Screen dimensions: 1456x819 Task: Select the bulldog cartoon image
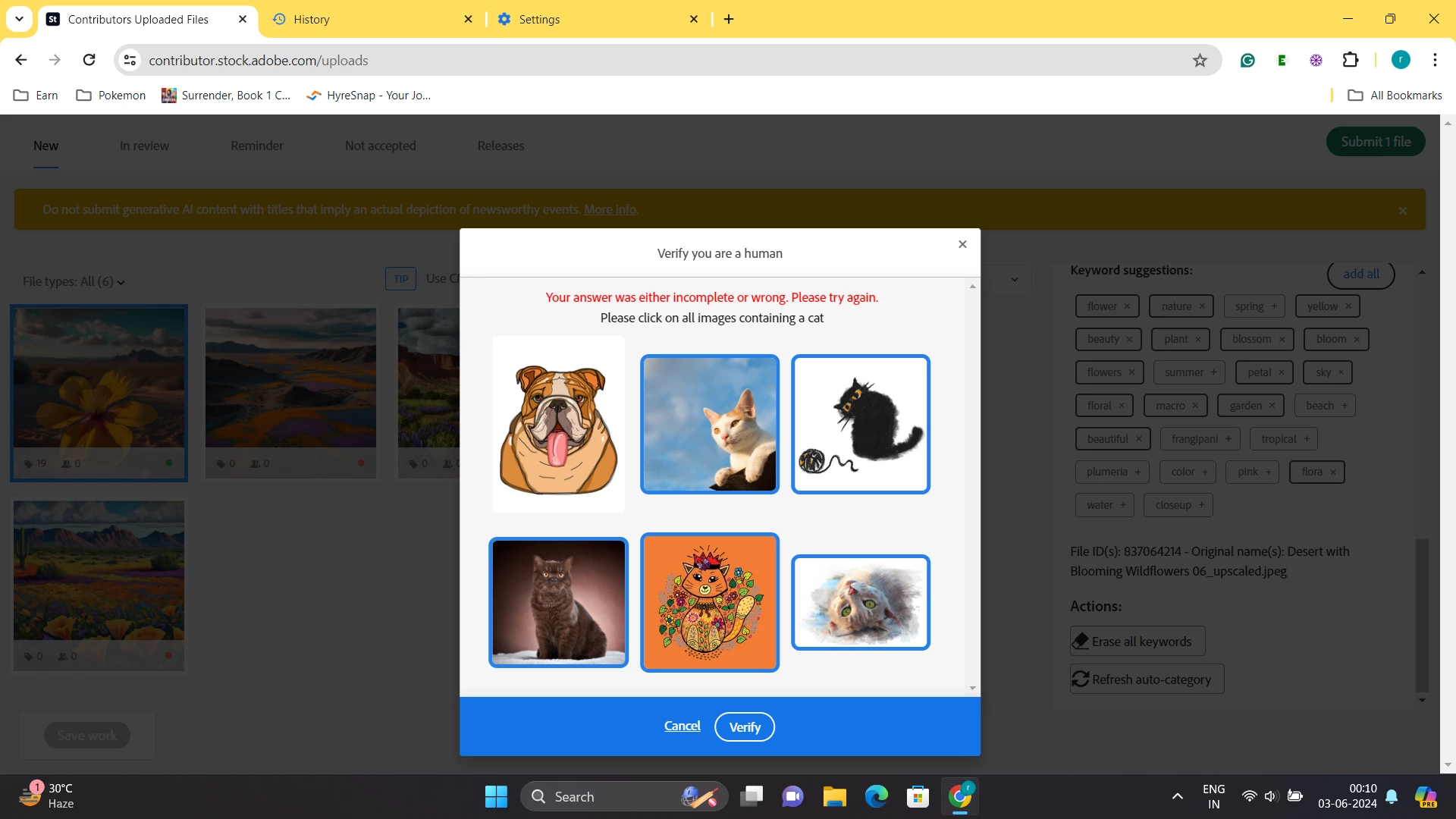pos(558,424)
